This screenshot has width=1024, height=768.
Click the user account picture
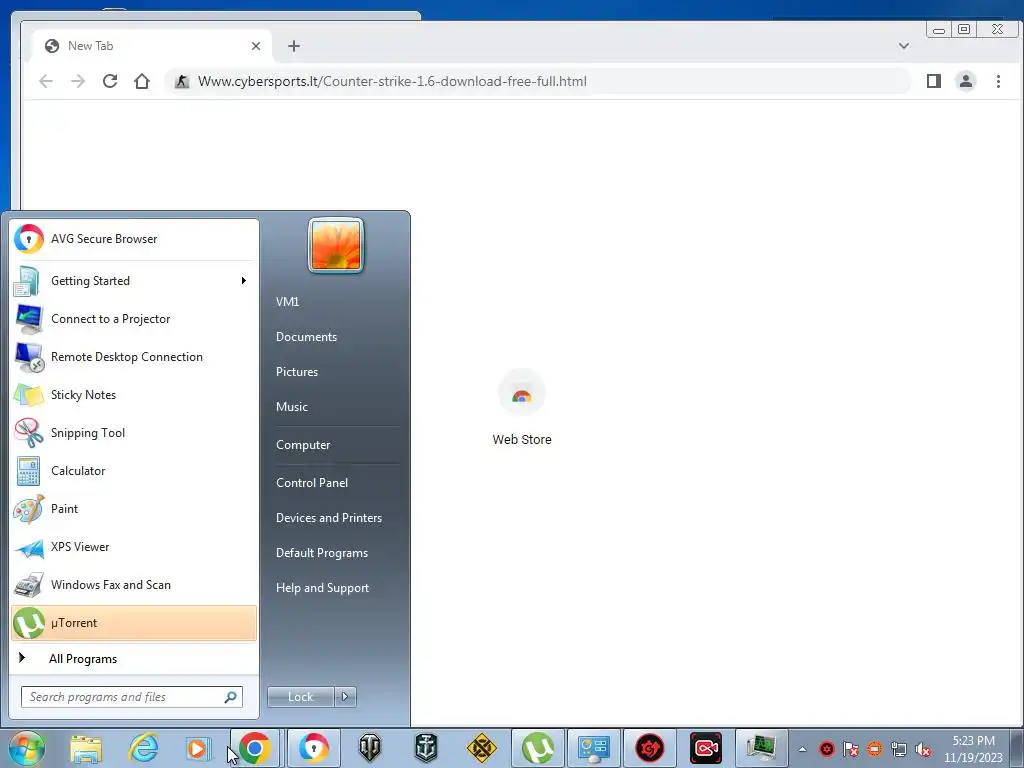point(336,245)
